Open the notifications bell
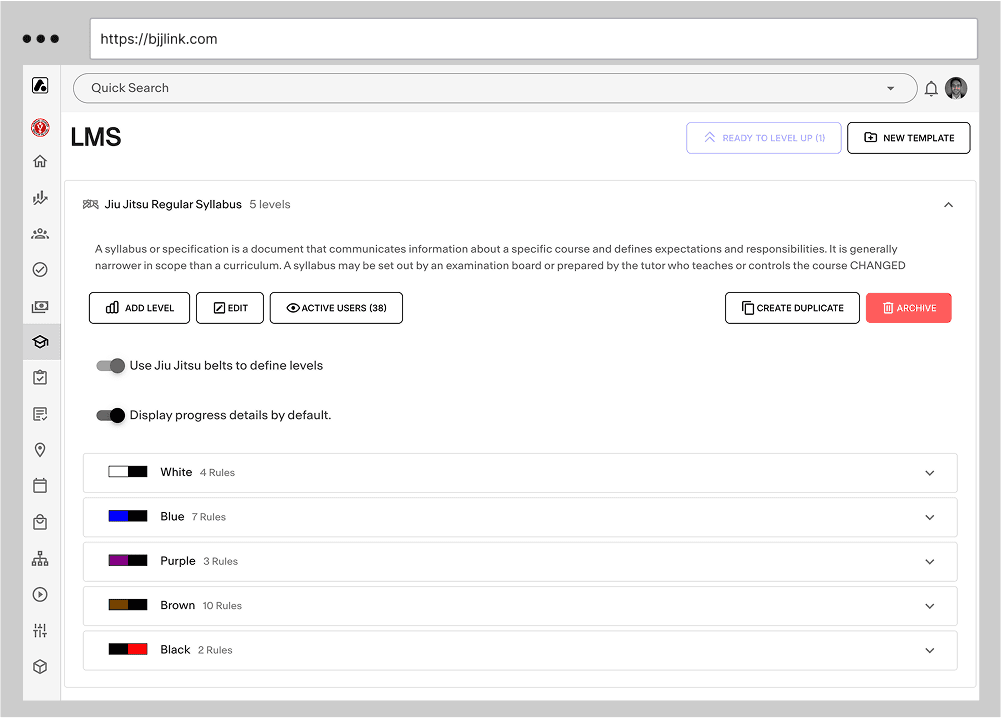Screen dimensions: 1001x718 931,88
